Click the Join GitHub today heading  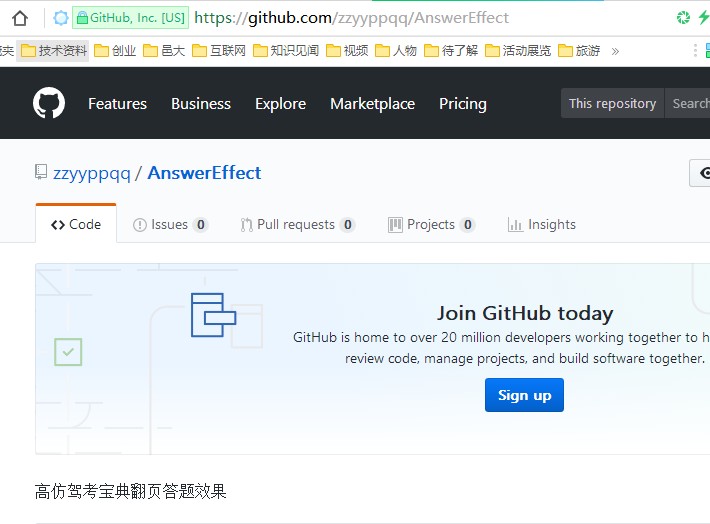tap(525, 313)
